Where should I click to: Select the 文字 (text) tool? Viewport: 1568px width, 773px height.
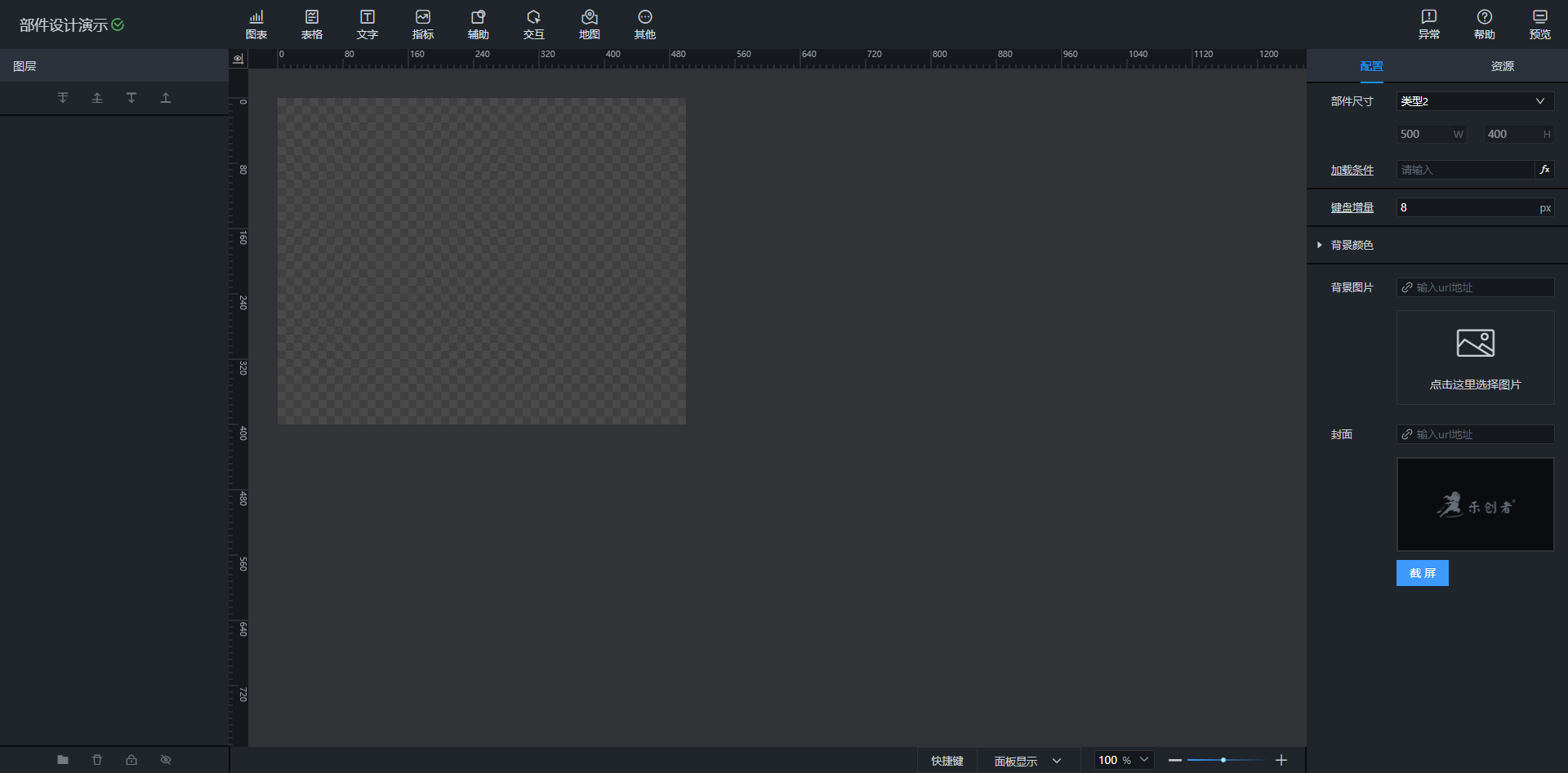click(x=367, y=24)
